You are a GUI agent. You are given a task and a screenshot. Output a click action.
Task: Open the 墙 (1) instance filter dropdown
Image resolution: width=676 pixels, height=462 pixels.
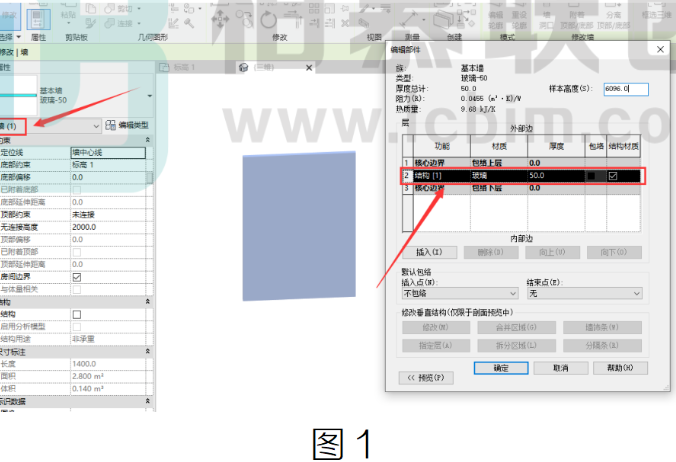[x=96, y=126]
